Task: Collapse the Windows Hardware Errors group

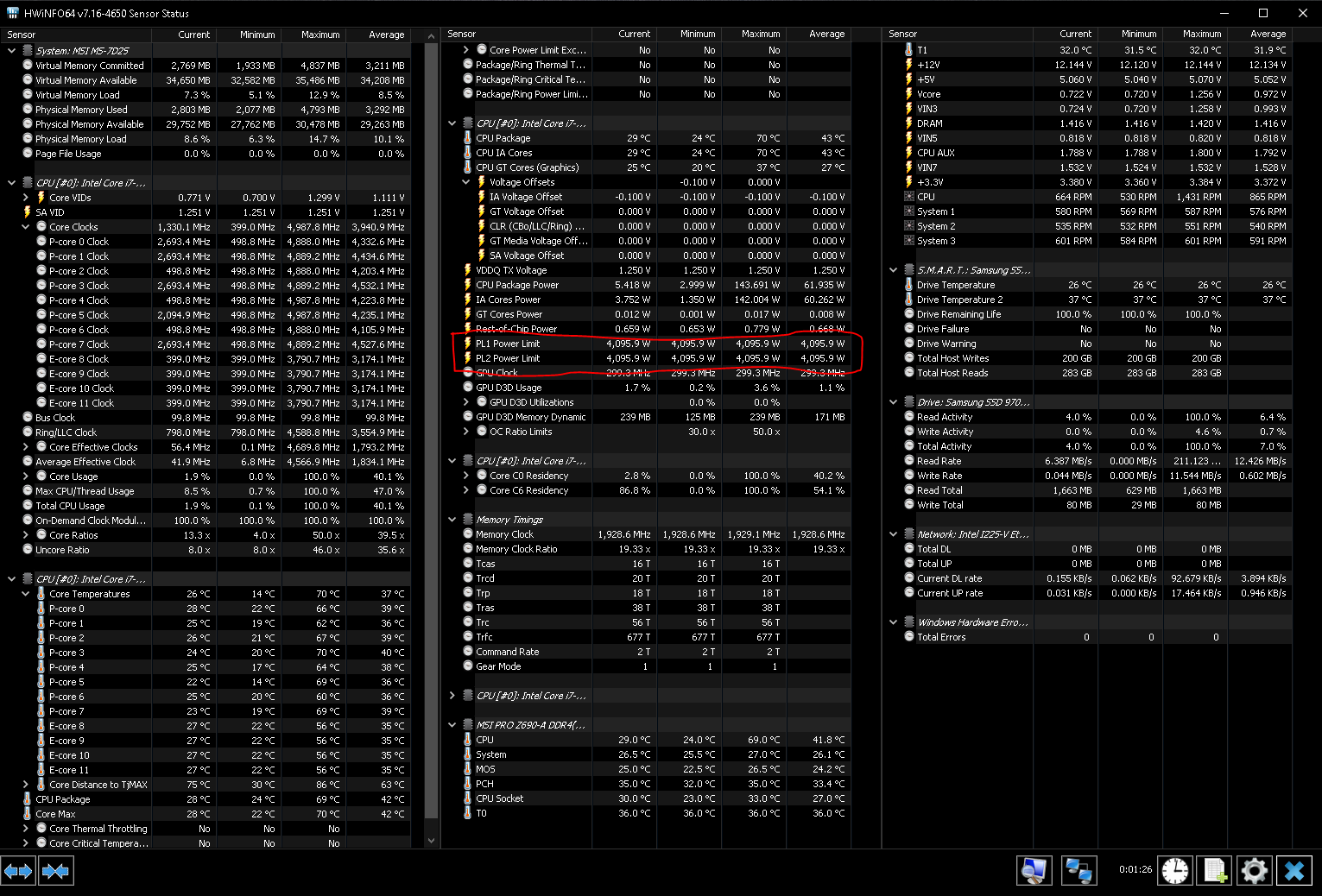Action: click(x=894, y=622)
